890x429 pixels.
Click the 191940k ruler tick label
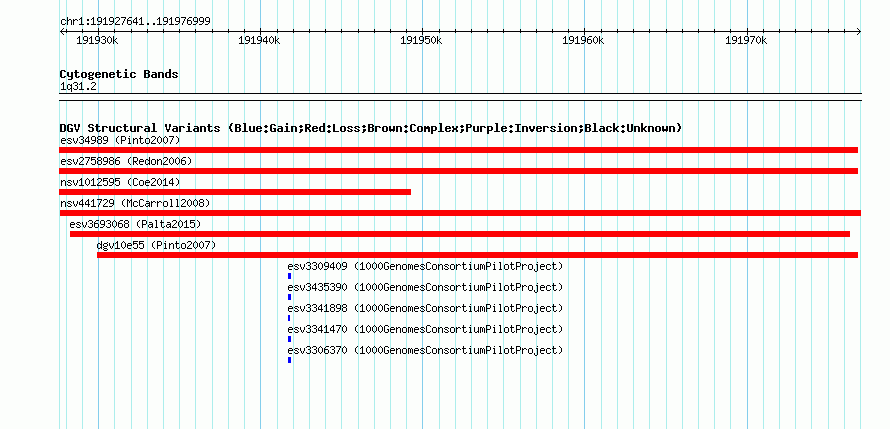[259, 40]
